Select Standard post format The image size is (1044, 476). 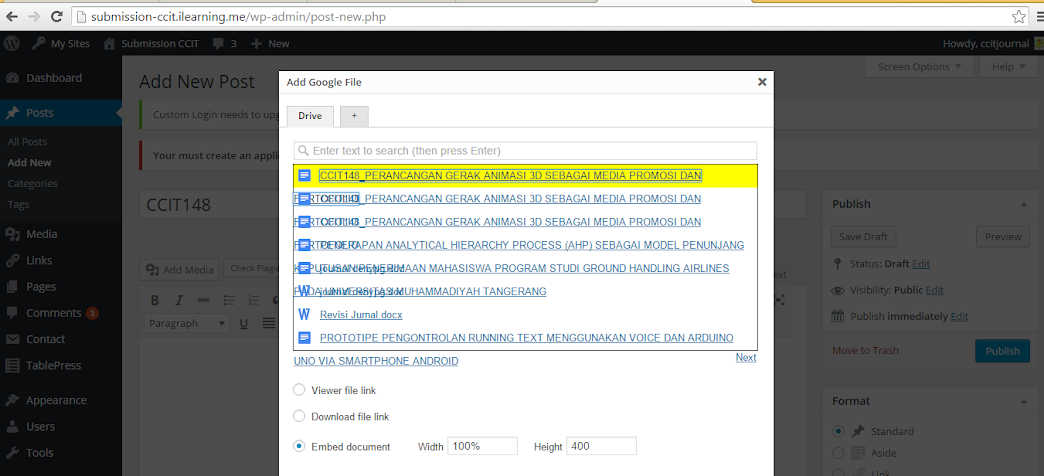coord(839,431)
